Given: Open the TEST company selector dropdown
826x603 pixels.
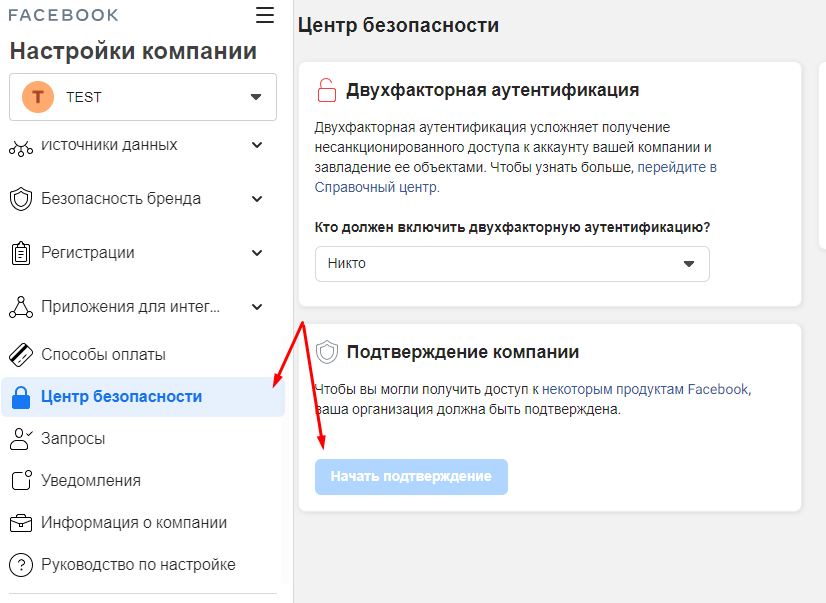Looking at the screenshot, I should [x=143, y=97].
